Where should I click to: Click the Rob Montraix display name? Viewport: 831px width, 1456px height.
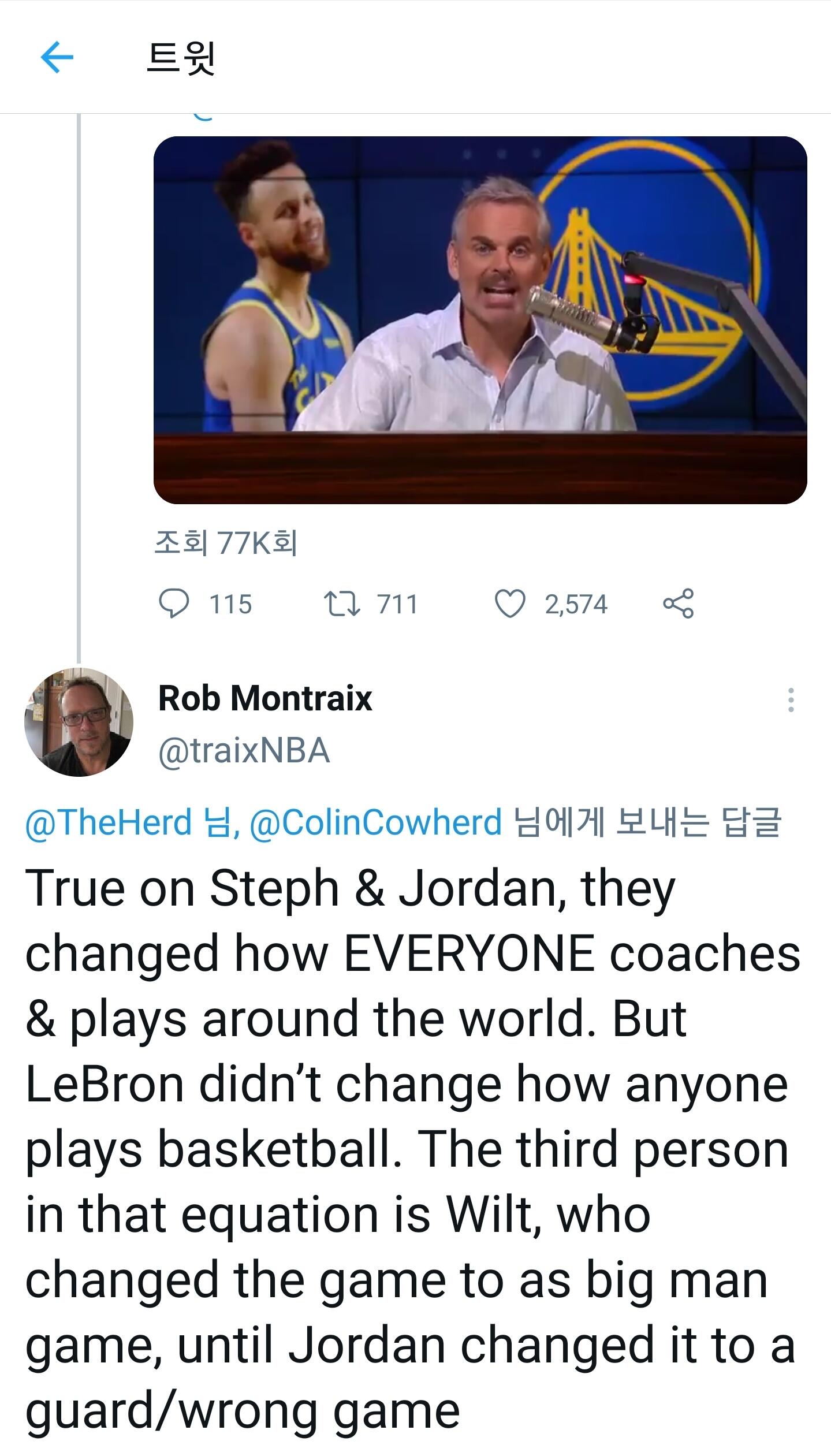click(x=265, y=698)
